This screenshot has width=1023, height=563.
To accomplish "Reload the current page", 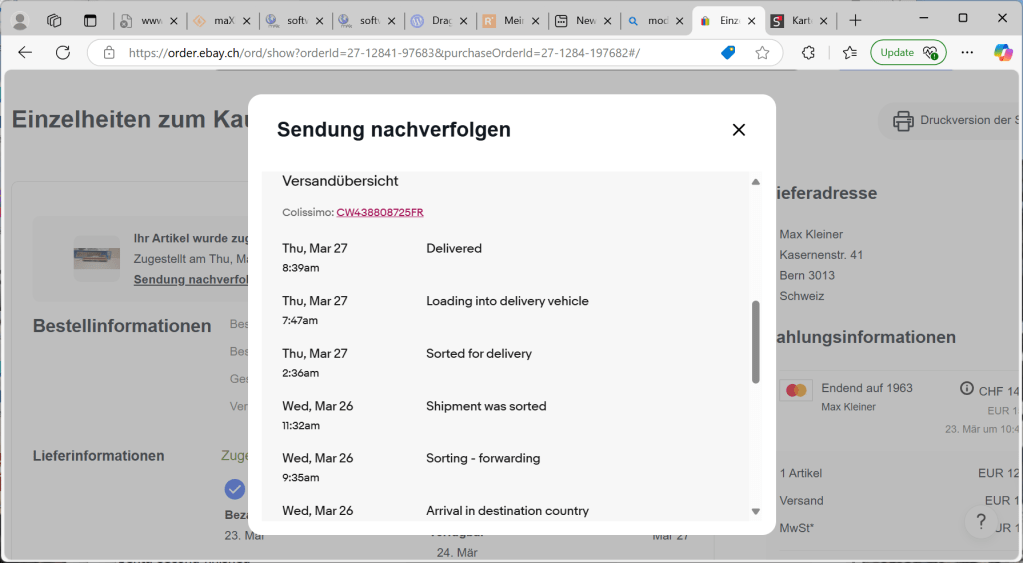I will point(63,53).
